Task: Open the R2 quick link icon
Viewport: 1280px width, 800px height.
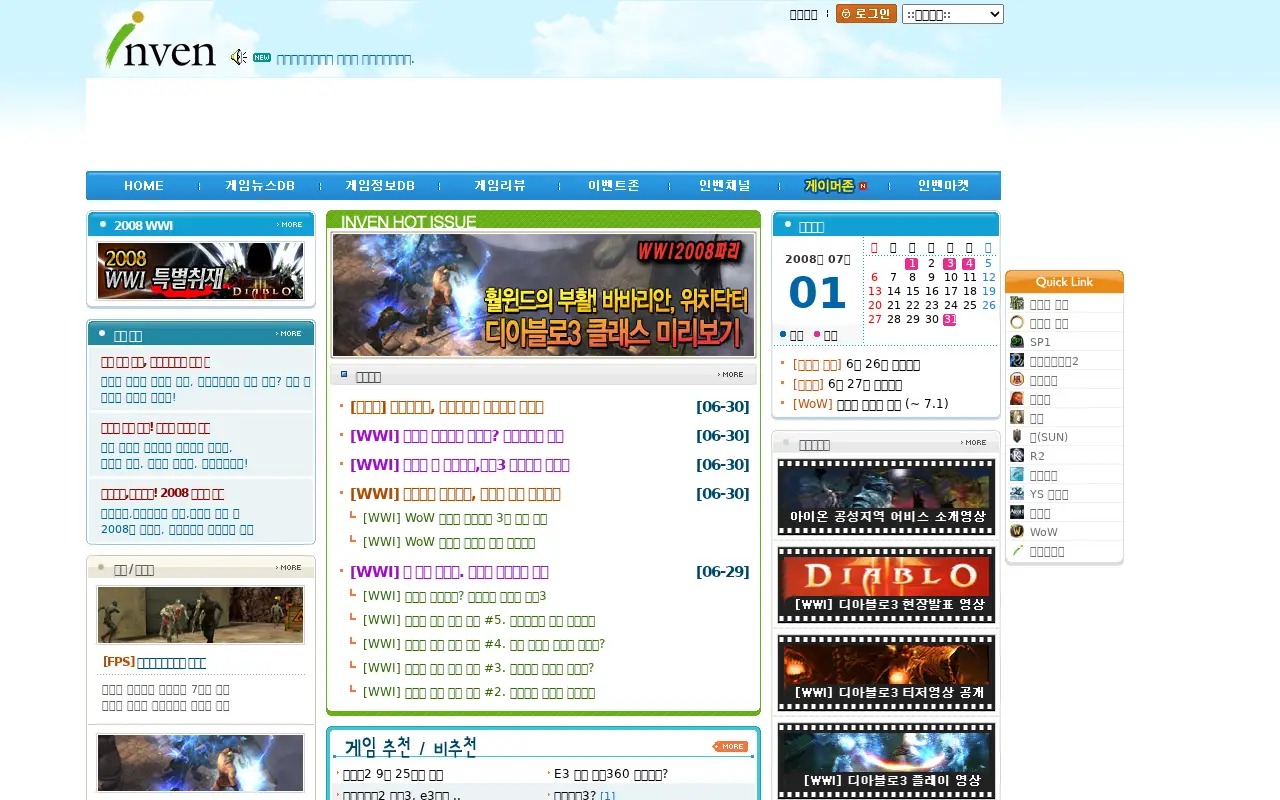Action: [x=1017, y=456]
